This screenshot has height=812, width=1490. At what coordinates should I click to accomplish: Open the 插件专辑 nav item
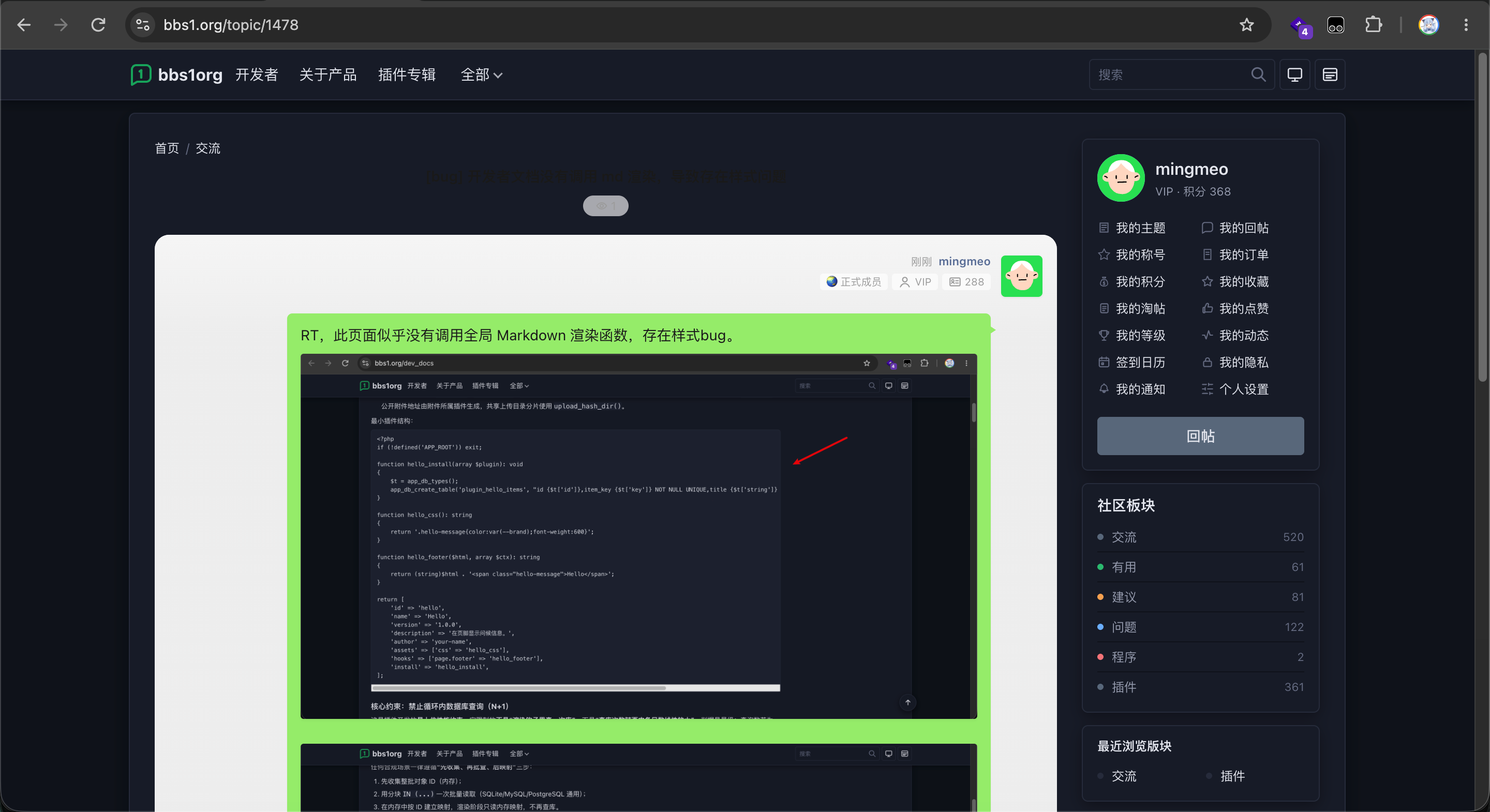407,74
